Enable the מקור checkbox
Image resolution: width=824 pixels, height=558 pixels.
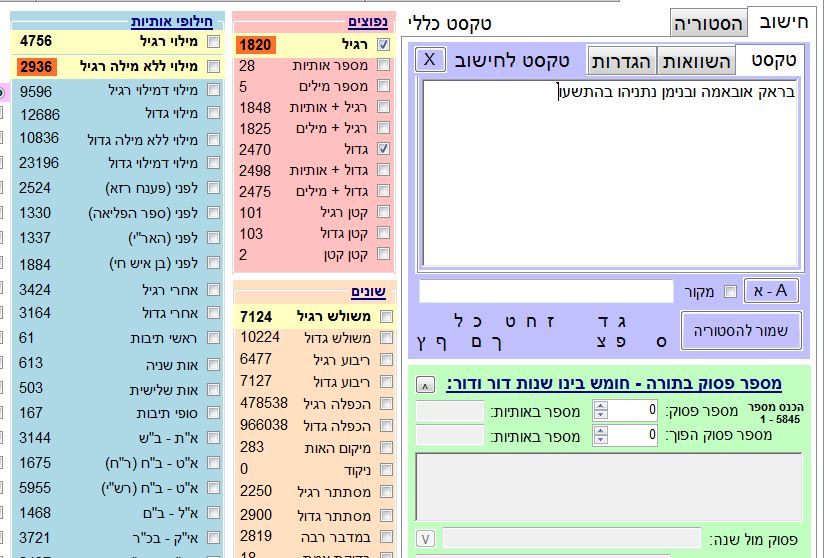click(729, 291)
